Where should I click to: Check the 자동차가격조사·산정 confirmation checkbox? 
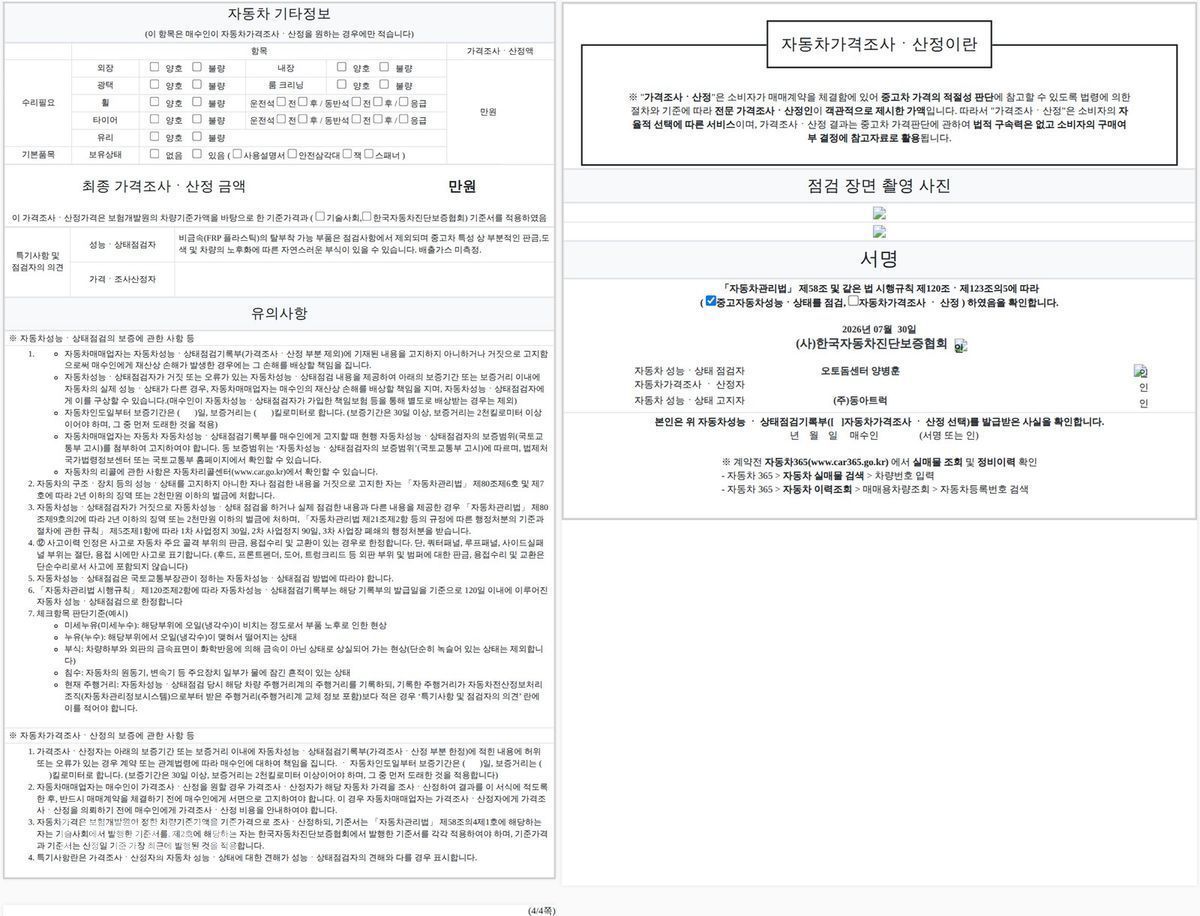[853, 301]
